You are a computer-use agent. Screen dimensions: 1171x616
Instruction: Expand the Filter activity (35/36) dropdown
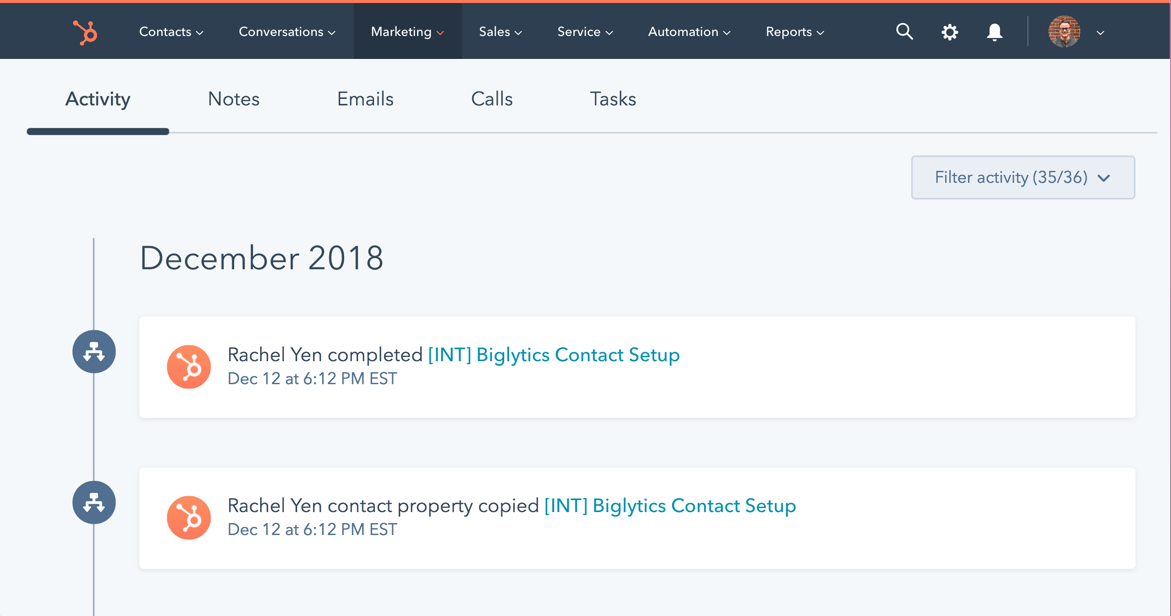[1022, 178]
